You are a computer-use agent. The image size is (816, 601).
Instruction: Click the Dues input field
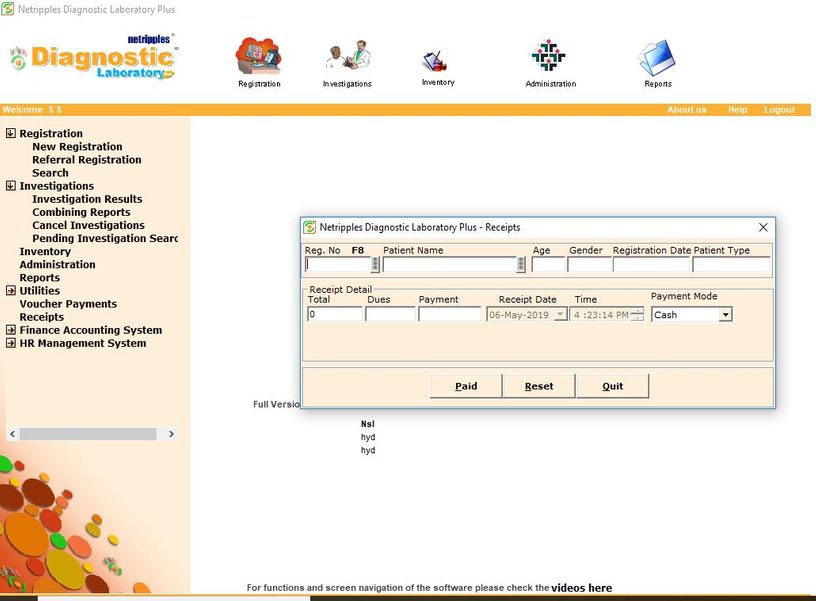point(390,314)
